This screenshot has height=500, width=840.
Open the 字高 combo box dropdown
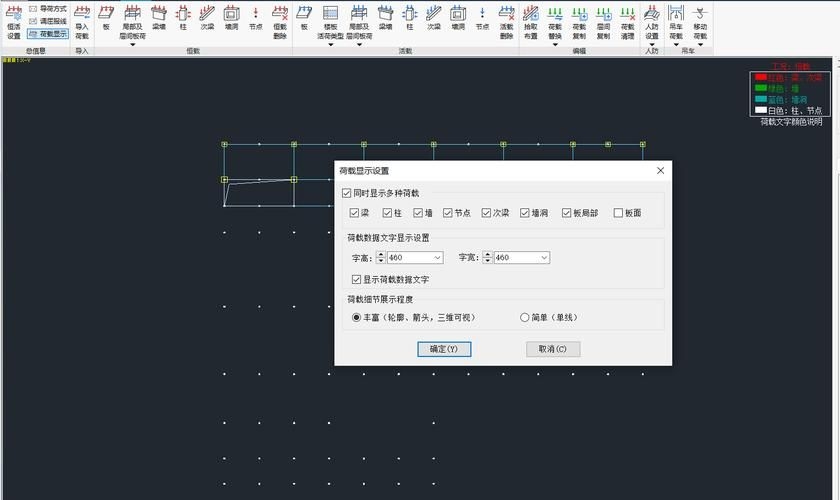[437, 258]
